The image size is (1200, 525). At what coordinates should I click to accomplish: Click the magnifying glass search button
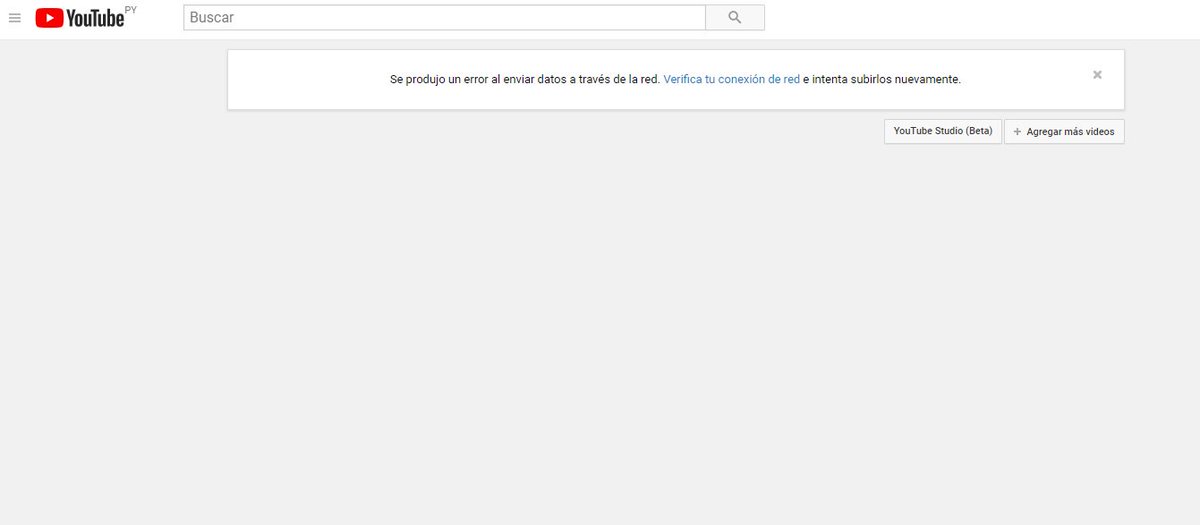point(735,17)
